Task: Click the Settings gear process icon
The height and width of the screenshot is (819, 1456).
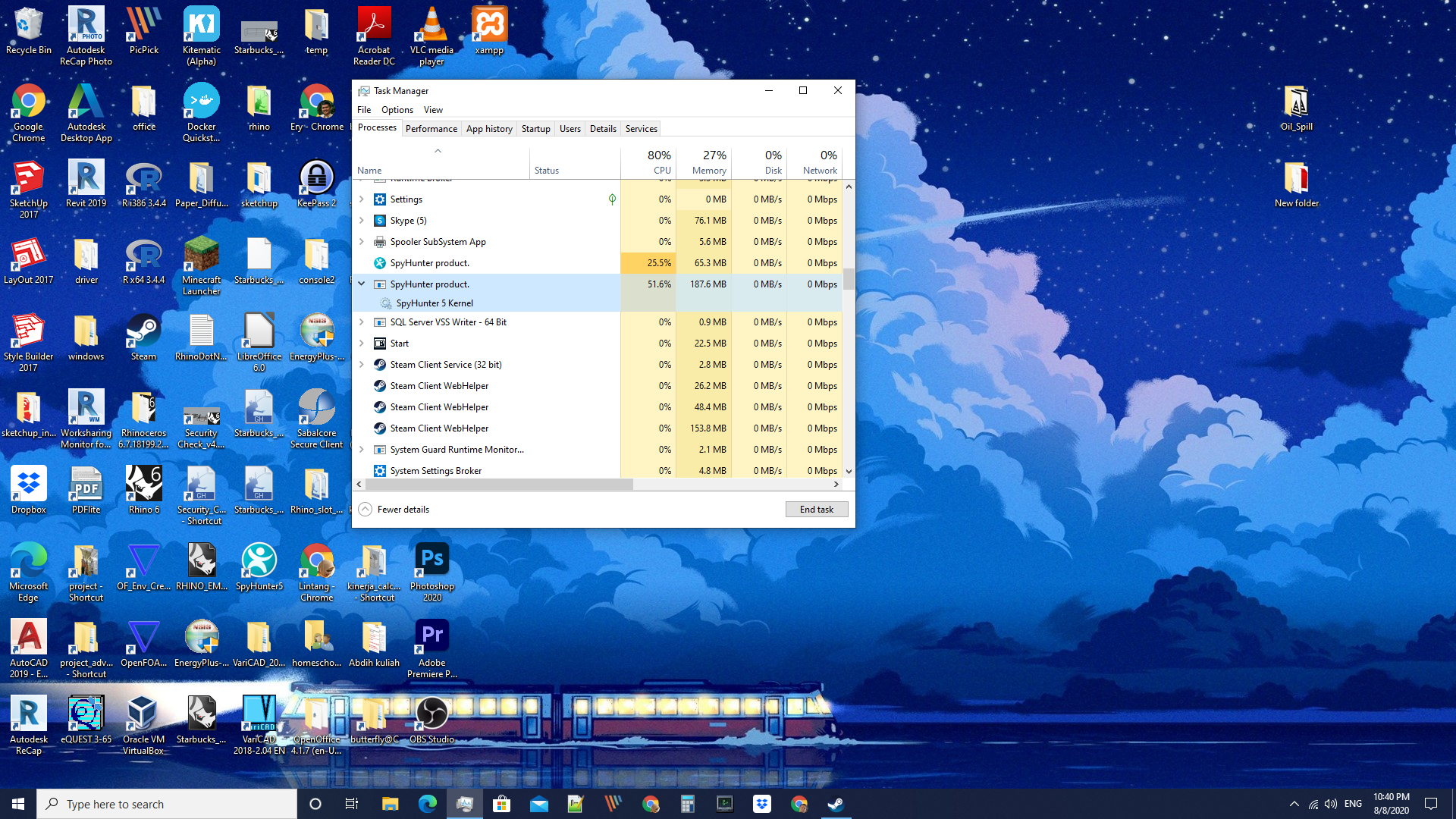Action: click(x=380, y=199)
